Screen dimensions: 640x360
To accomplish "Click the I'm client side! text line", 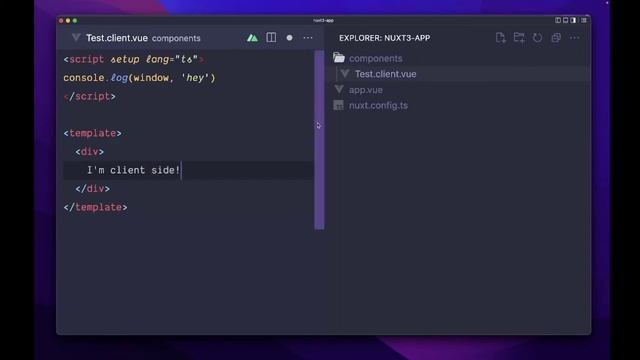I will pos(133,170).
